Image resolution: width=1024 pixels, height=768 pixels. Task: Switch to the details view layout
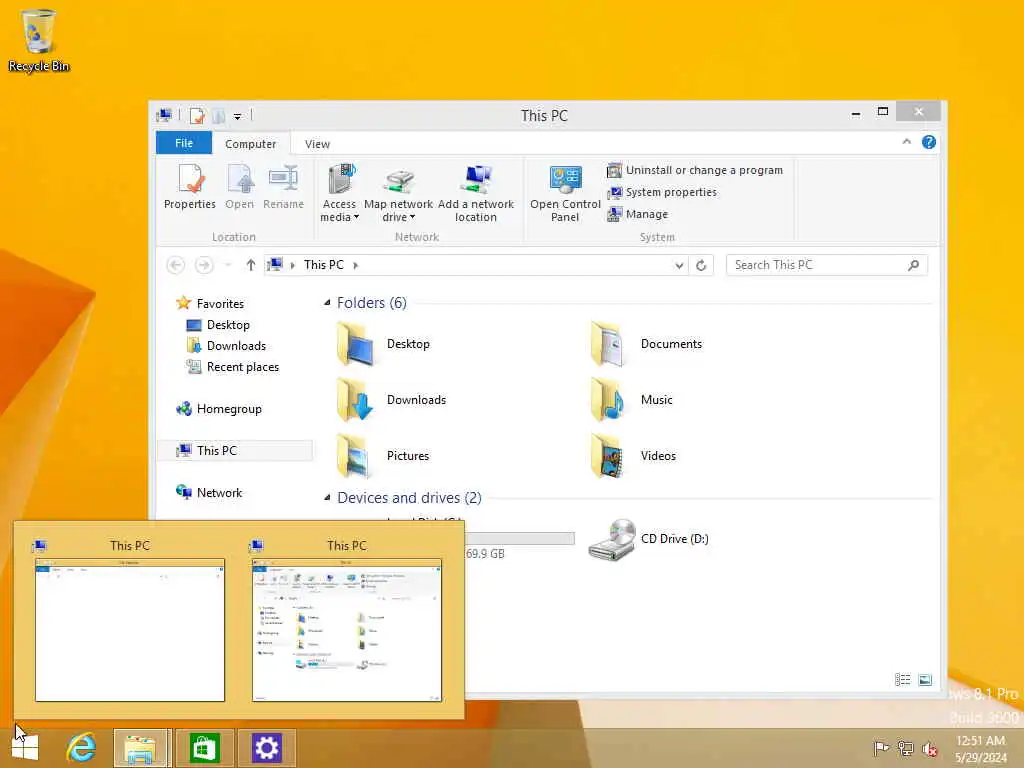click(x=903, y=680)
